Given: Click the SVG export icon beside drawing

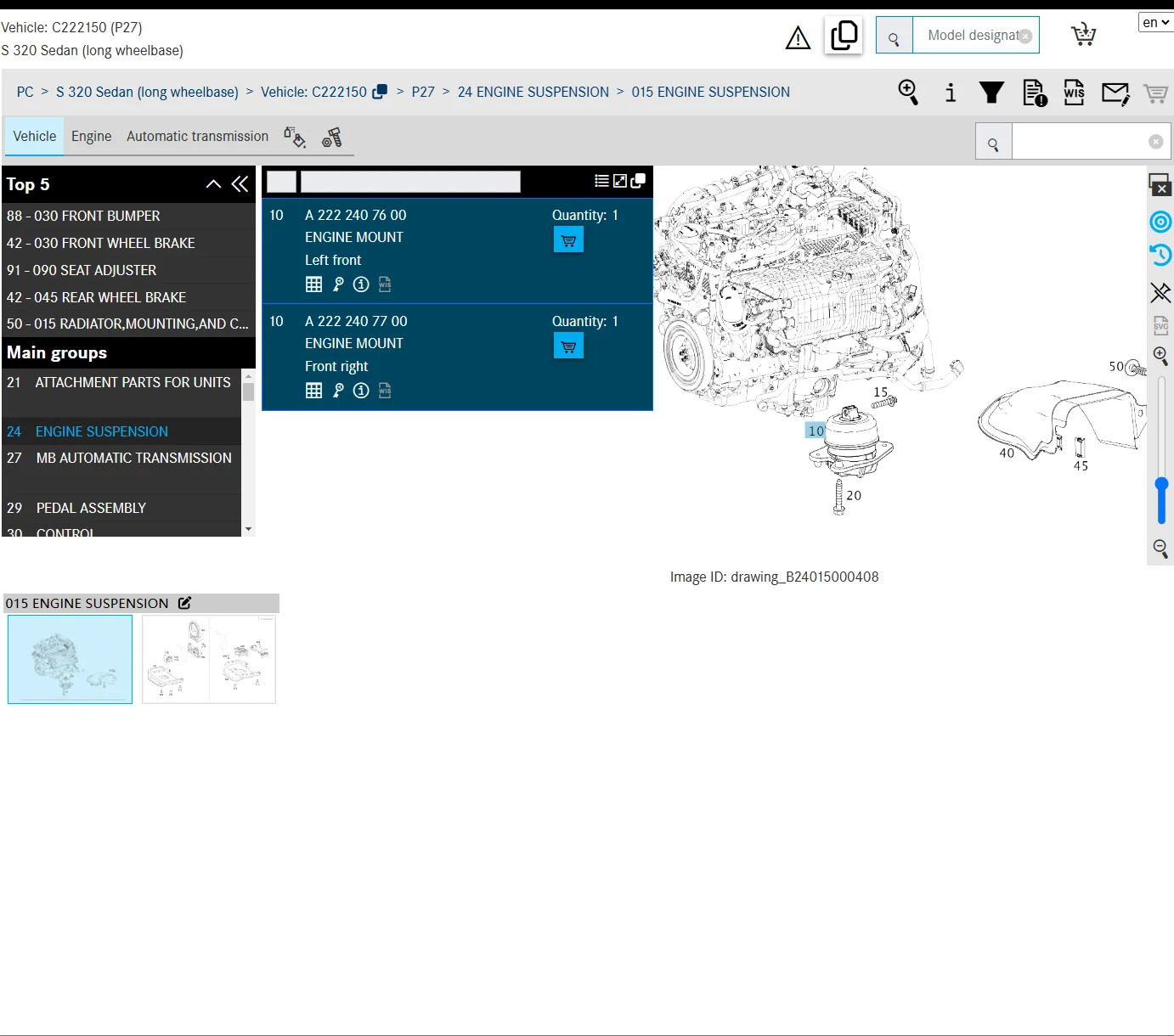Looking at the screenshot, I should tap(1160, 325).
